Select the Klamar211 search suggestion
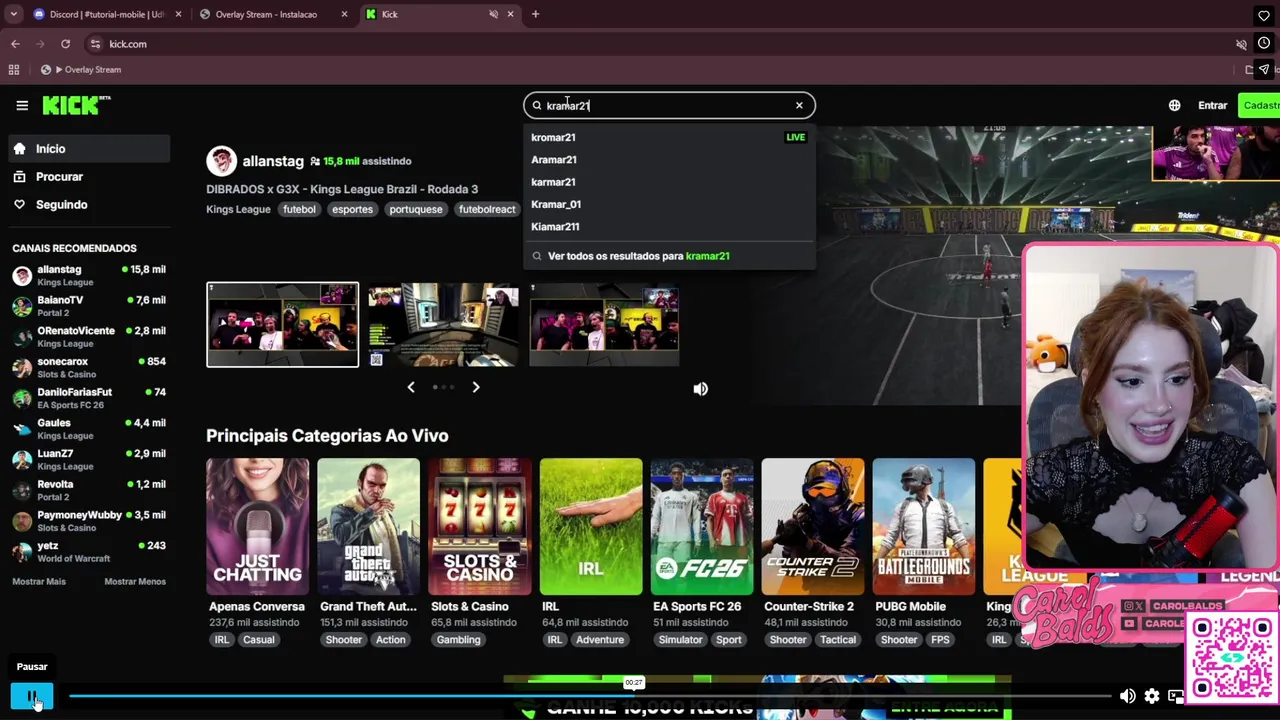Image resolution: width=1280 pixels, height=720 pixels. coord(668,226)
